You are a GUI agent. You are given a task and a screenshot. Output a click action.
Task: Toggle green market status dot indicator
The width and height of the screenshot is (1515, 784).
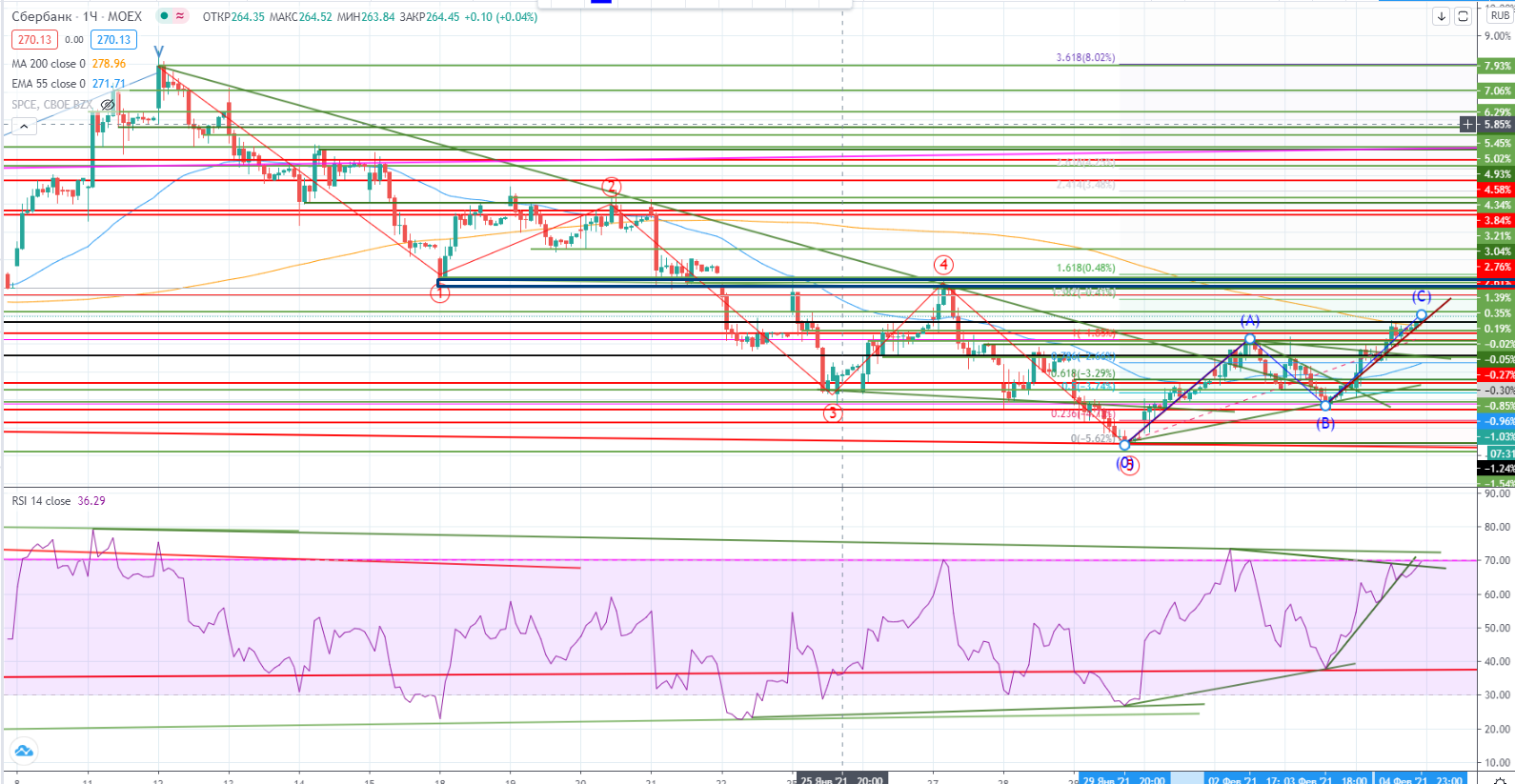164,16
